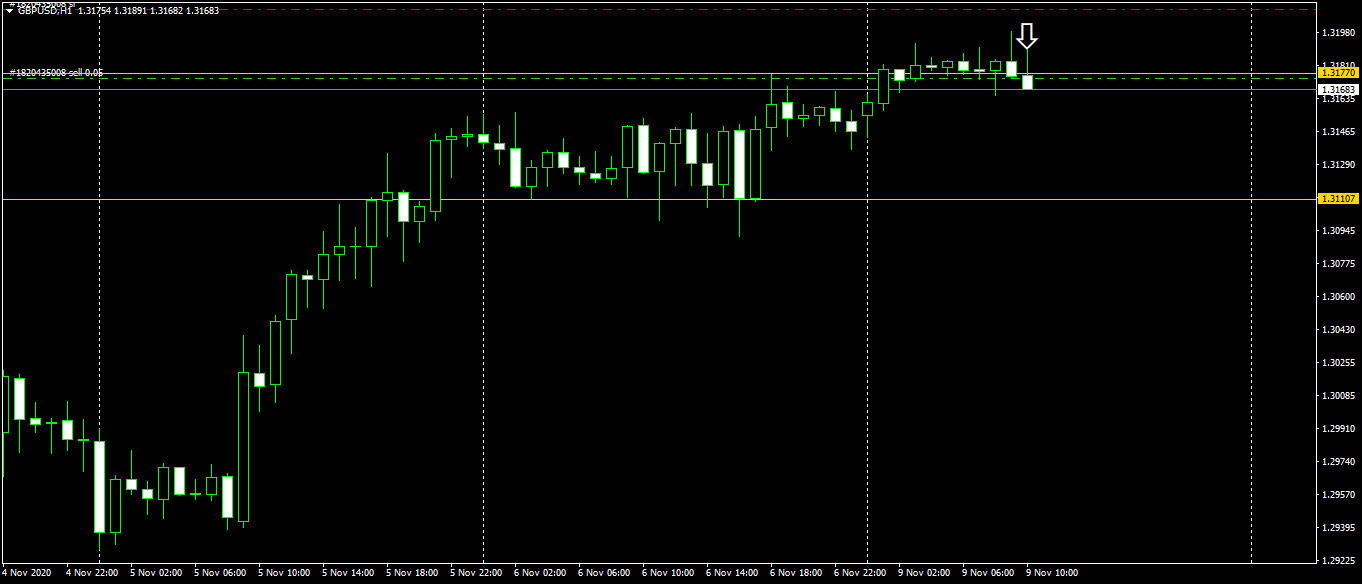Click the 1.30775 price scale label
Viewport: 1362px width, 584px height.
click(1338, 263)
